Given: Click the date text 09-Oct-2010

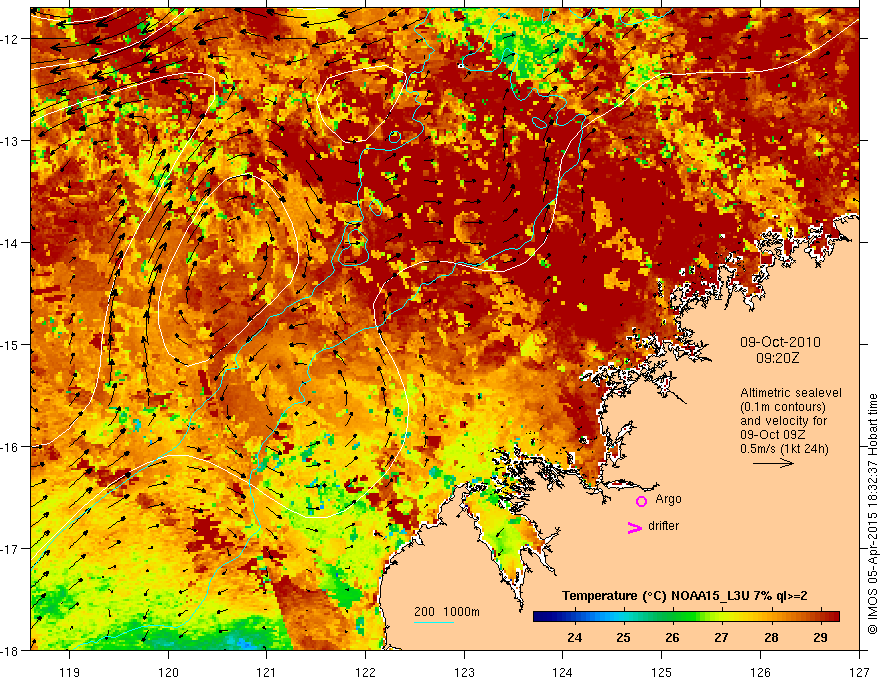Looking at the screenshot, I should [x=780, y=342].
